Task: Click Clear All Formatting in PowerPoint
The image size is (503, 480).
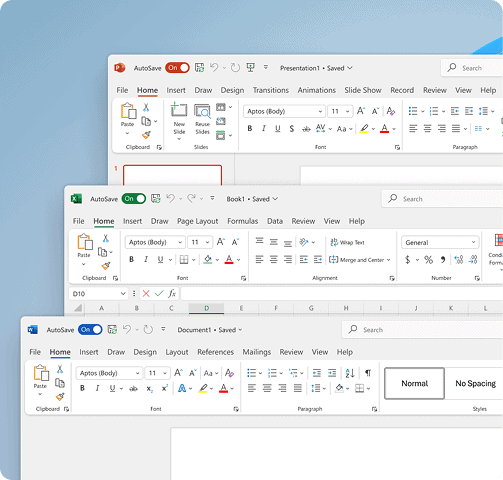Action: 391,111
